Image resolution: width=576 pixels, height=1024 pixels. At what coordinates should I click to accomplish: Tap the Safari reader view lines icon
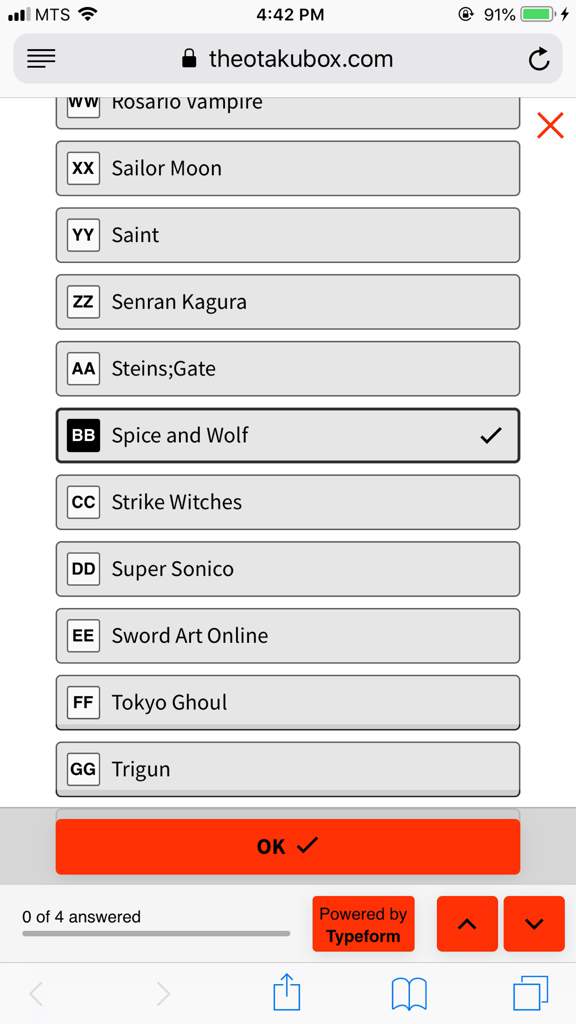coord(41,59)
